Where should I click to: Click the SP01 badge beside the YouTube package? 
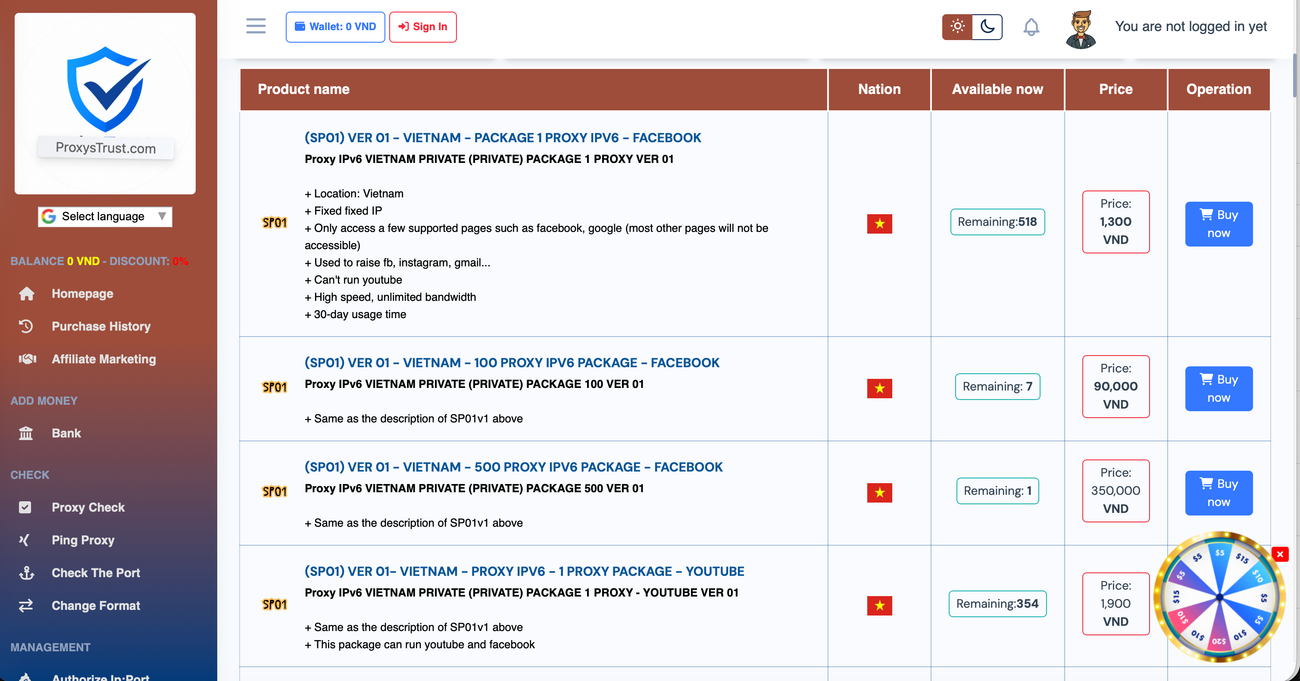point(275,604)
